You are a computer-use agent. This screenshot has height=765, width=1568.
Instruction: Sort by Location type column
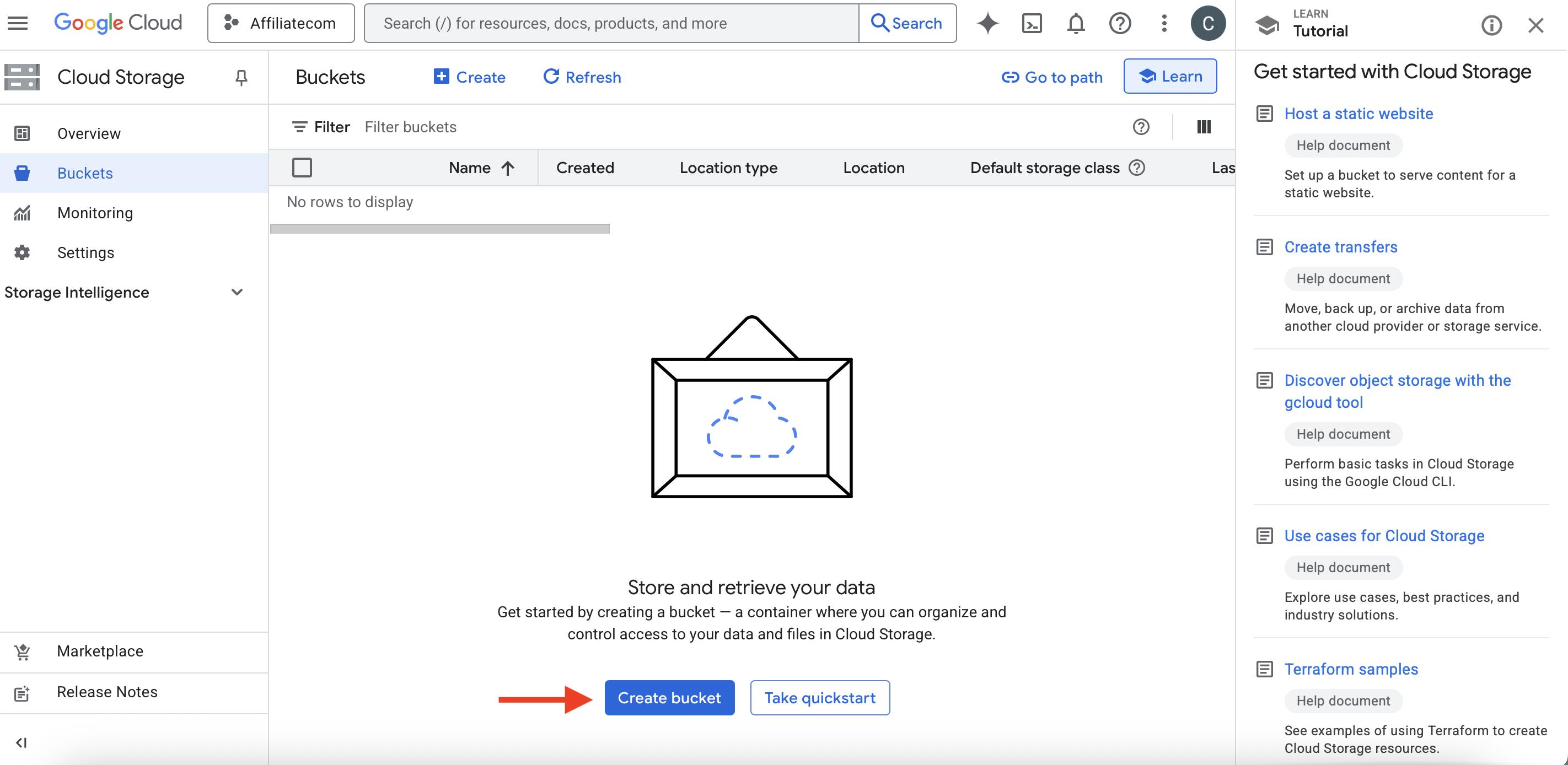728,168
